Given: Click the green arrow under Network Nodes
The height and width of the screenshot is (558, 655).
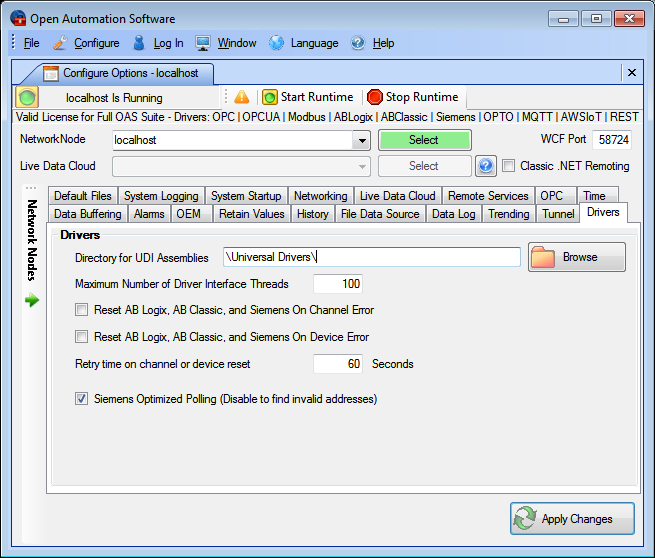Looking at the screenshot, I should tap(32, 300).
